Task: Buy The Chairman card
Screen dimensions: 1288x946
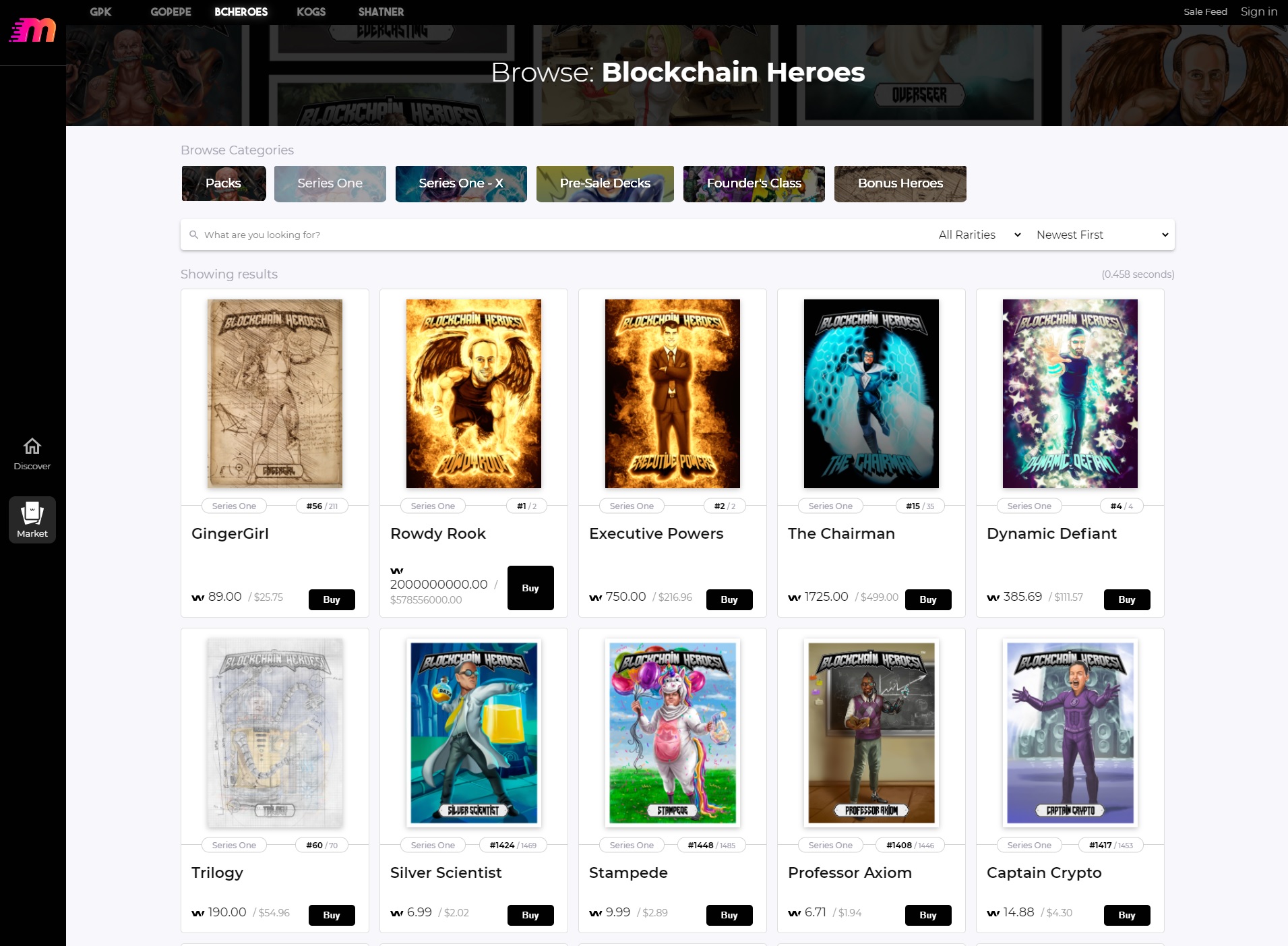Action: tap(928, 599)
